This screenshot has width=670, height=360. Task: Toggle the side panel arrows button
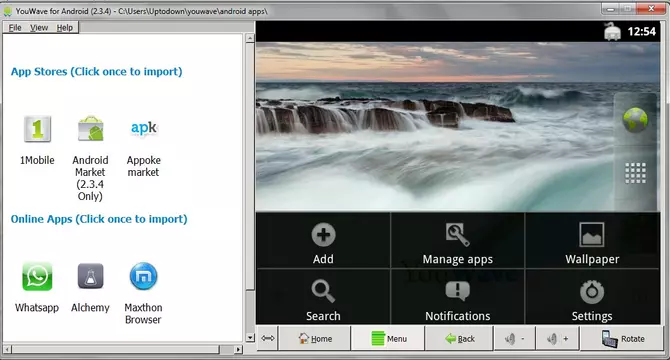pos(267,339)
